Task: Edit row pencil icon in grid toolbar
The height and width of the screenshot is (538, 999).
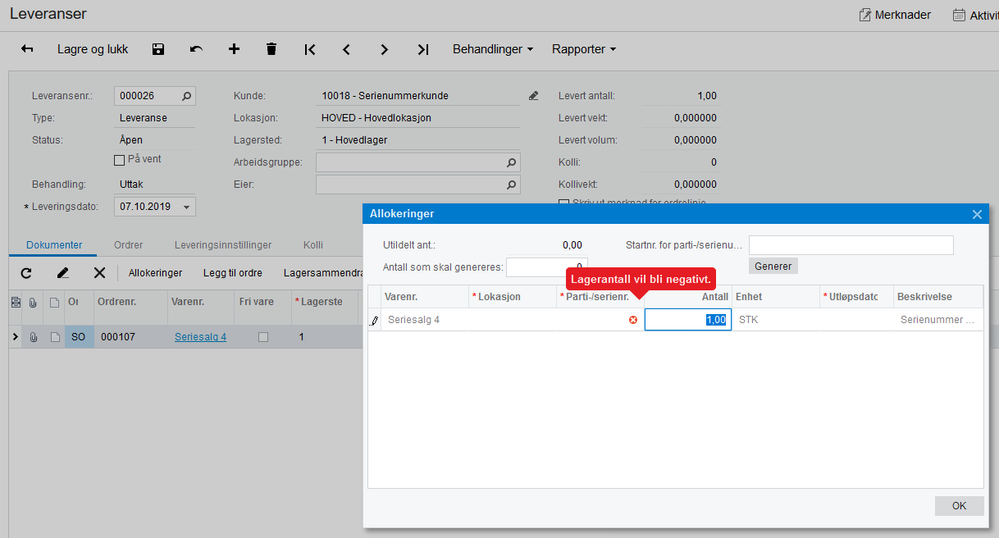Action: (x=62, y=273)
